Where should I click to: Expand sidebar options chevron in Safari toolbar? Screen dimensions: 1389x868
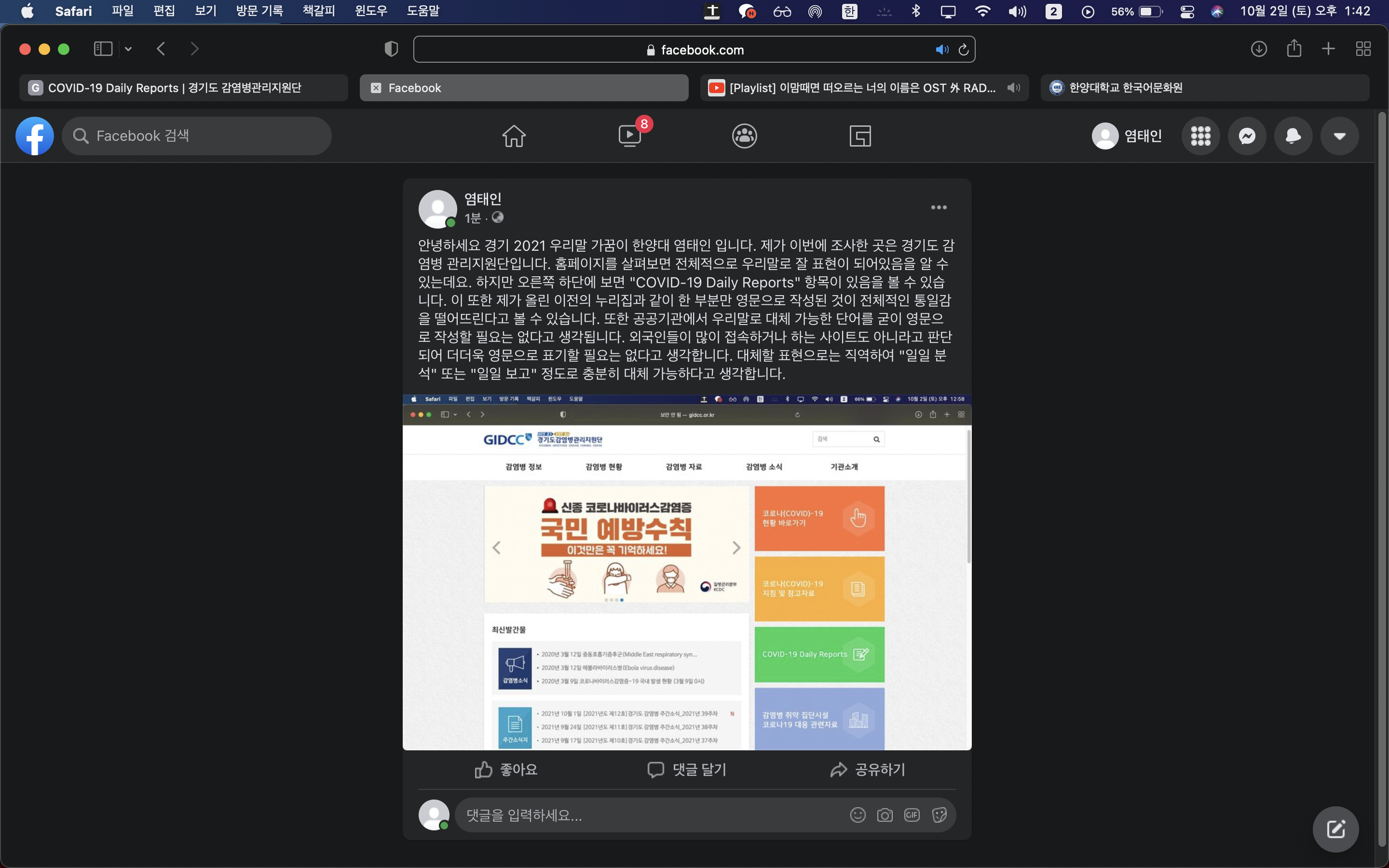point(129,49)
